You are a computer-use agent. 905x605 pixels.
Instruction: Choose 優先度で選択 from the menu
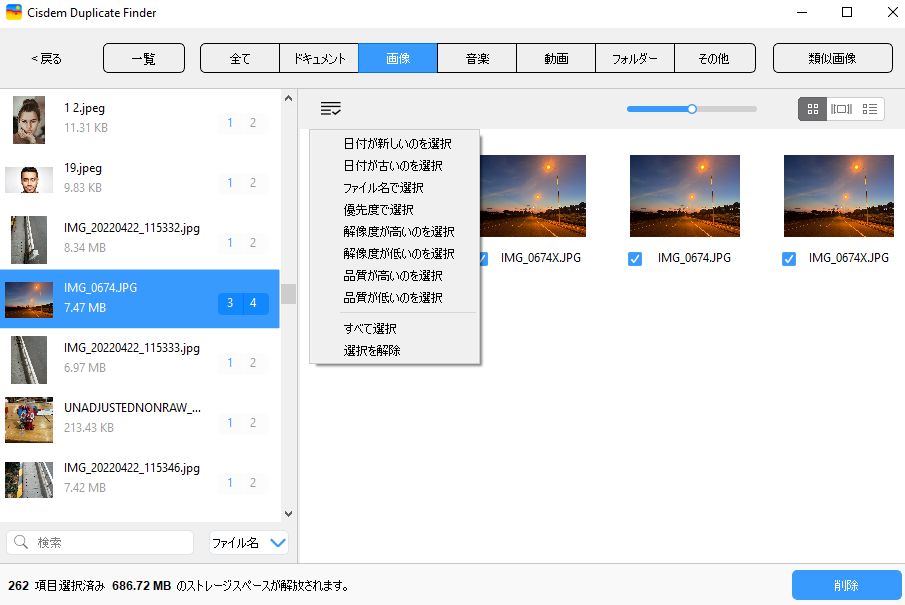(x=378, y=210)
